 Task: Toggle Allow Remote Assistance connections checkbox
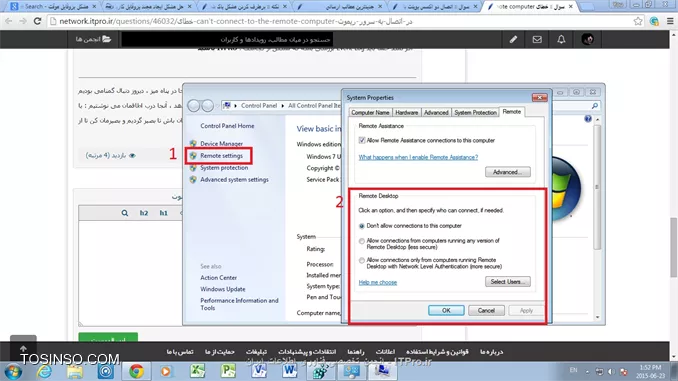click(x=362, y=140)
